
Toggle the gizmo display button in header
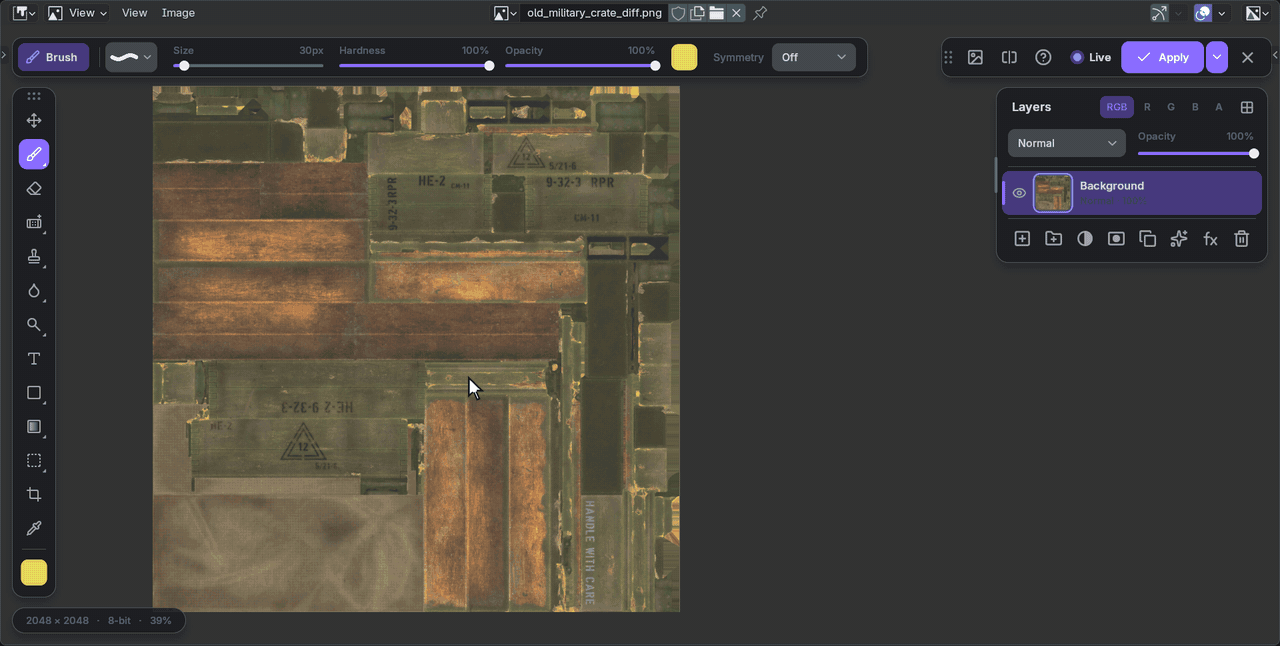tap(1159, 13)
